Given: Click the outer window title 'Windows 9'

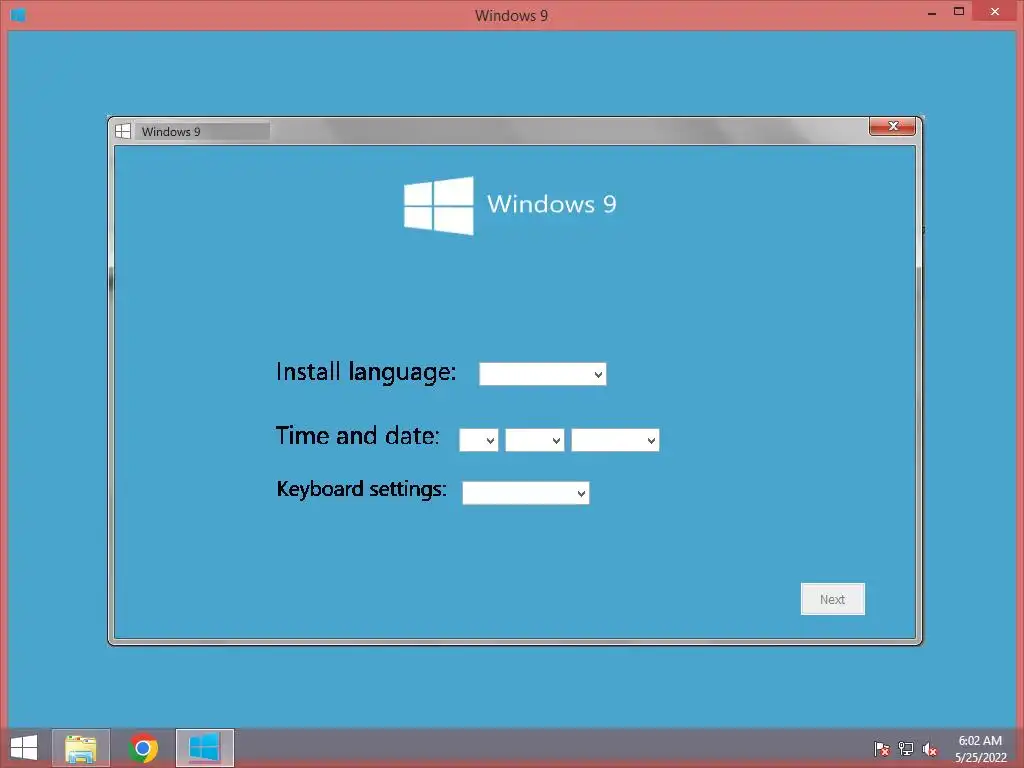Looking at the screenshot, I should 511,16.
